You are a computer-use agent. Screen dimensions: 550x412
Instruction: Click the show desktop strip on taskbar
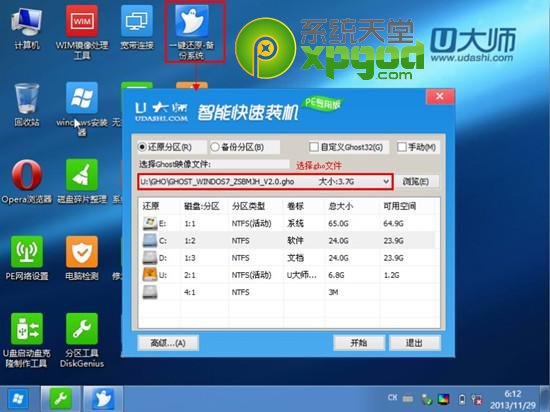(x=545, y=399)
